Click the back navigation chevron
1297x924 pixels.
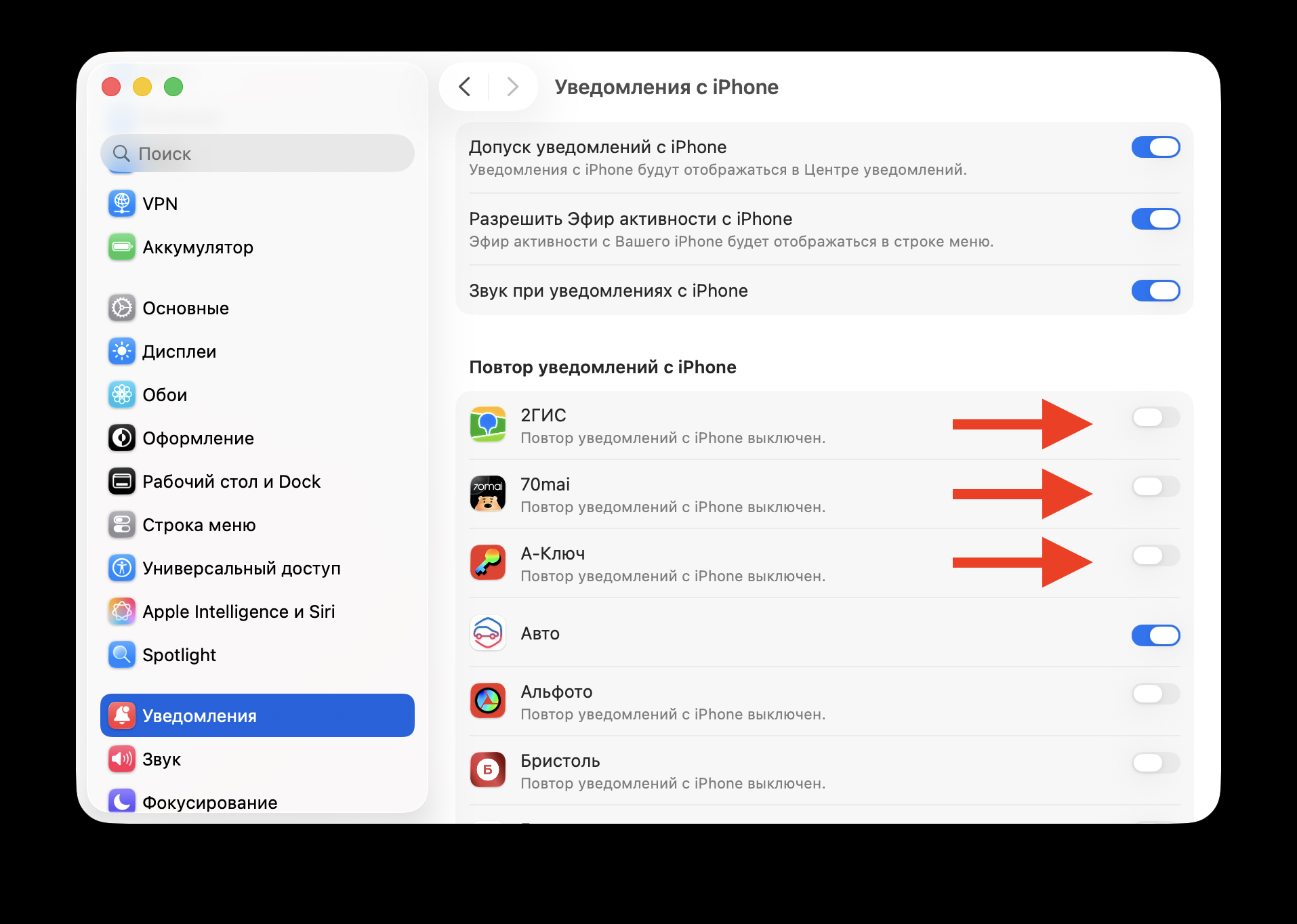coord(465,87)
